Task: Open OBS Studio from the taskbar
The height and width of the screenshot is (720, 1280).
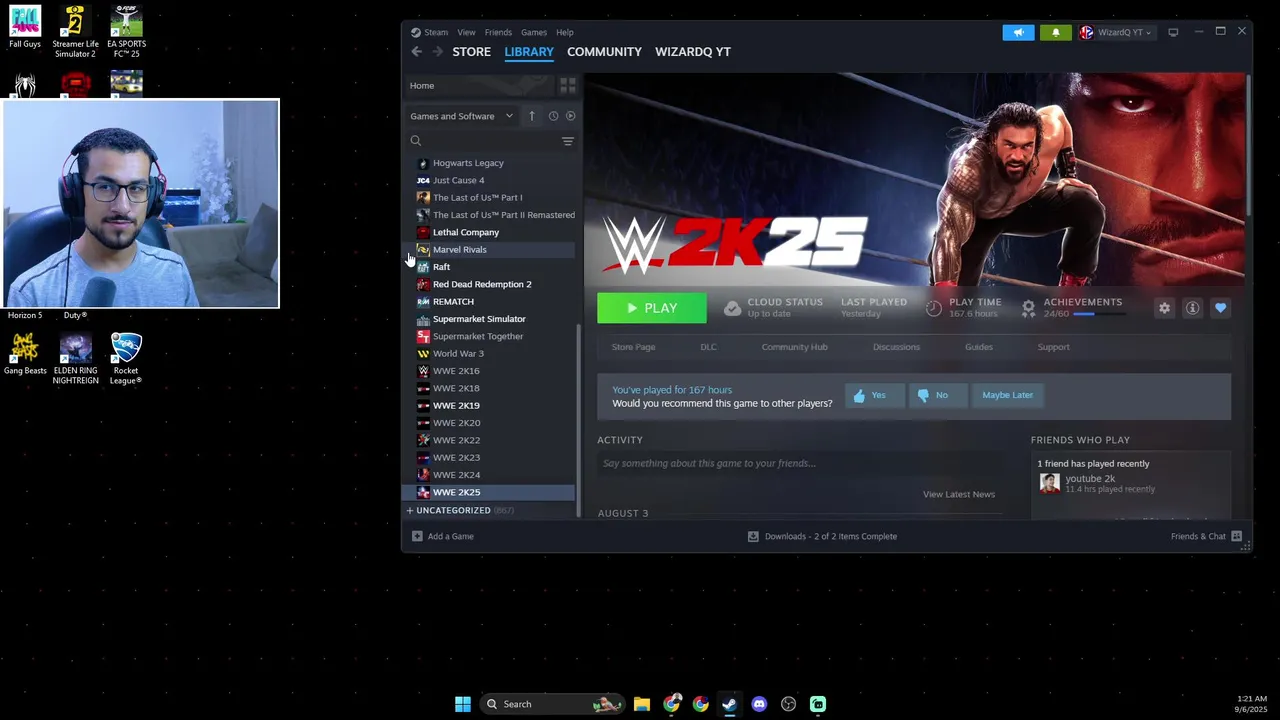Action: point(789,704)
